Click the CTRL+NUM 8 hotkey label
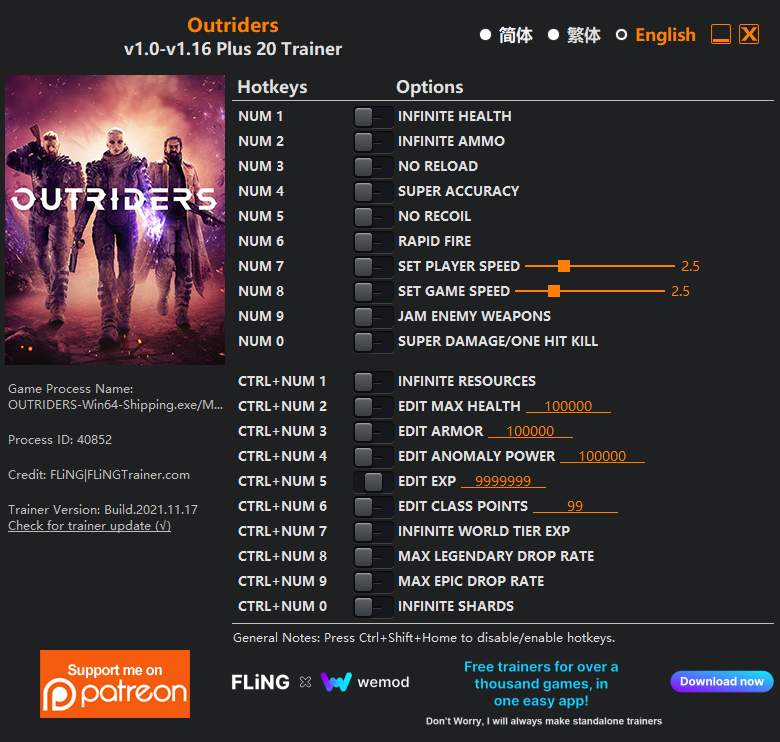The height and width of the screenshot is (742, 780). [282, 556]
